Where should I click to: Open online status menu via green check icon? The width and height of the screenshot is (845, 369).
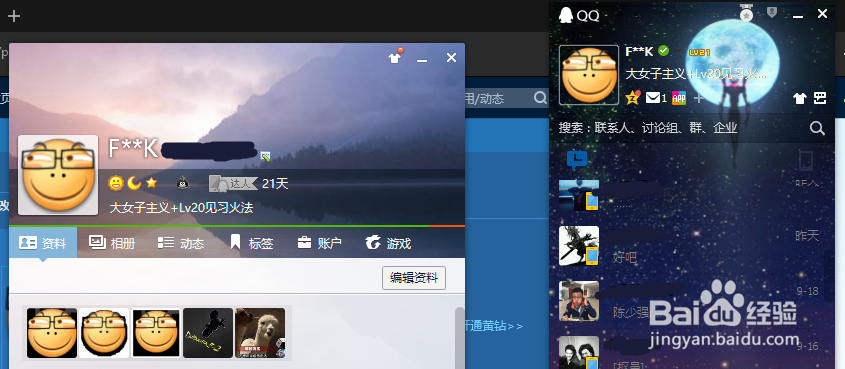(x=664, y=51)
